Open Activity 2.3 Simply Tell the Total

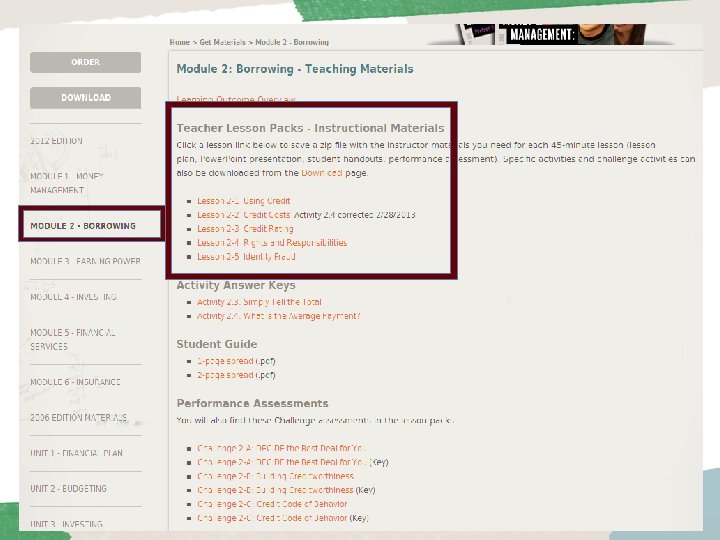[259, 302]
